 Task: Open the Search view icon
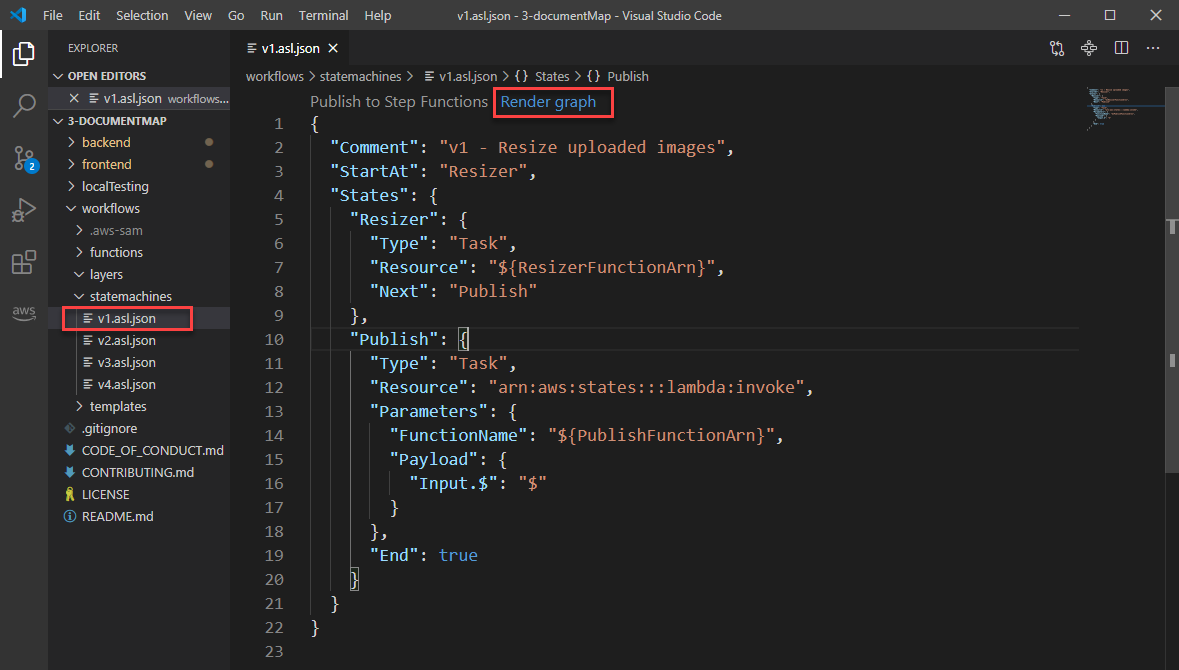pos(24,105)
